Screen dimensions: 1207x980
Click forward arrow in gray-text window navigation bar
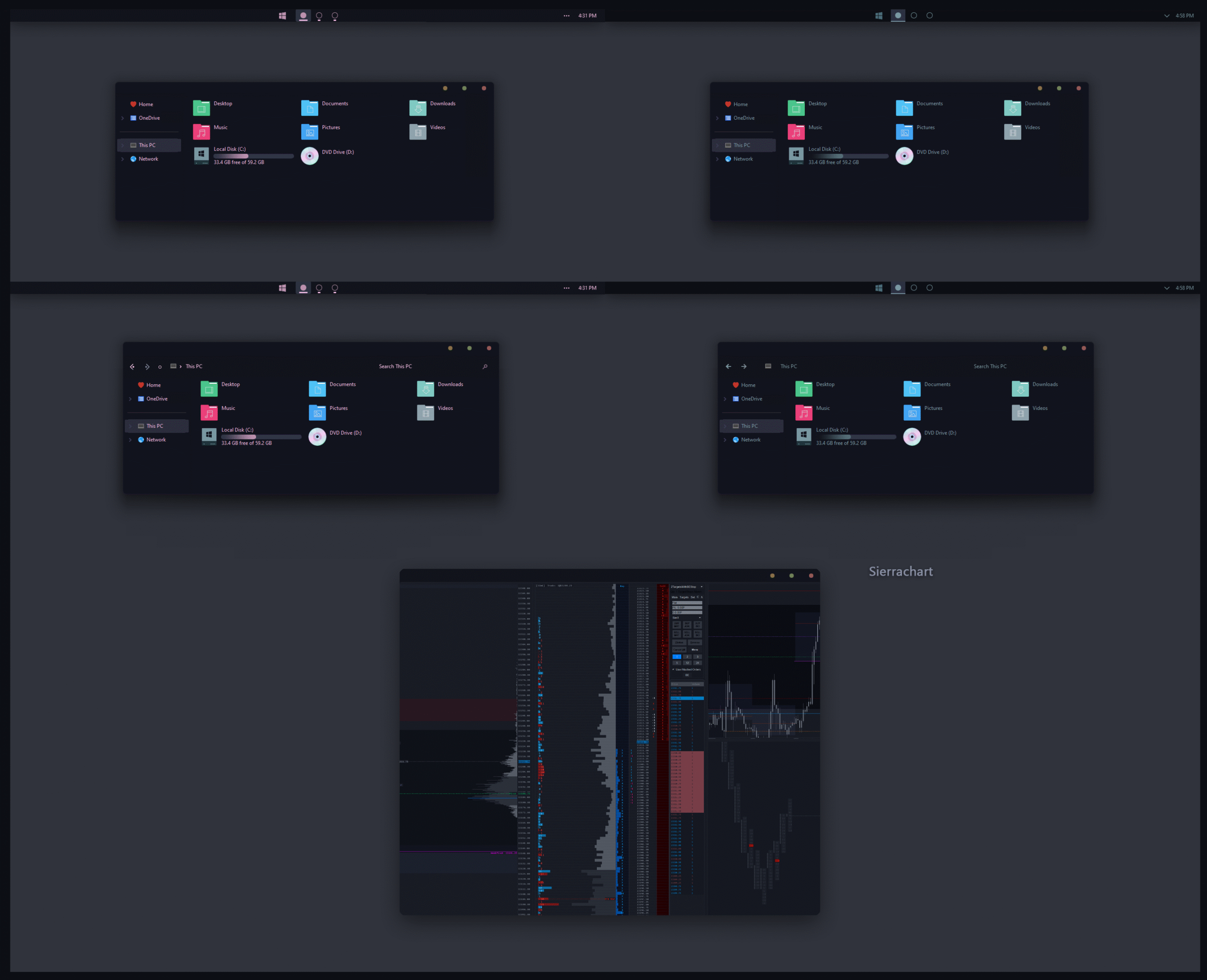744,366
